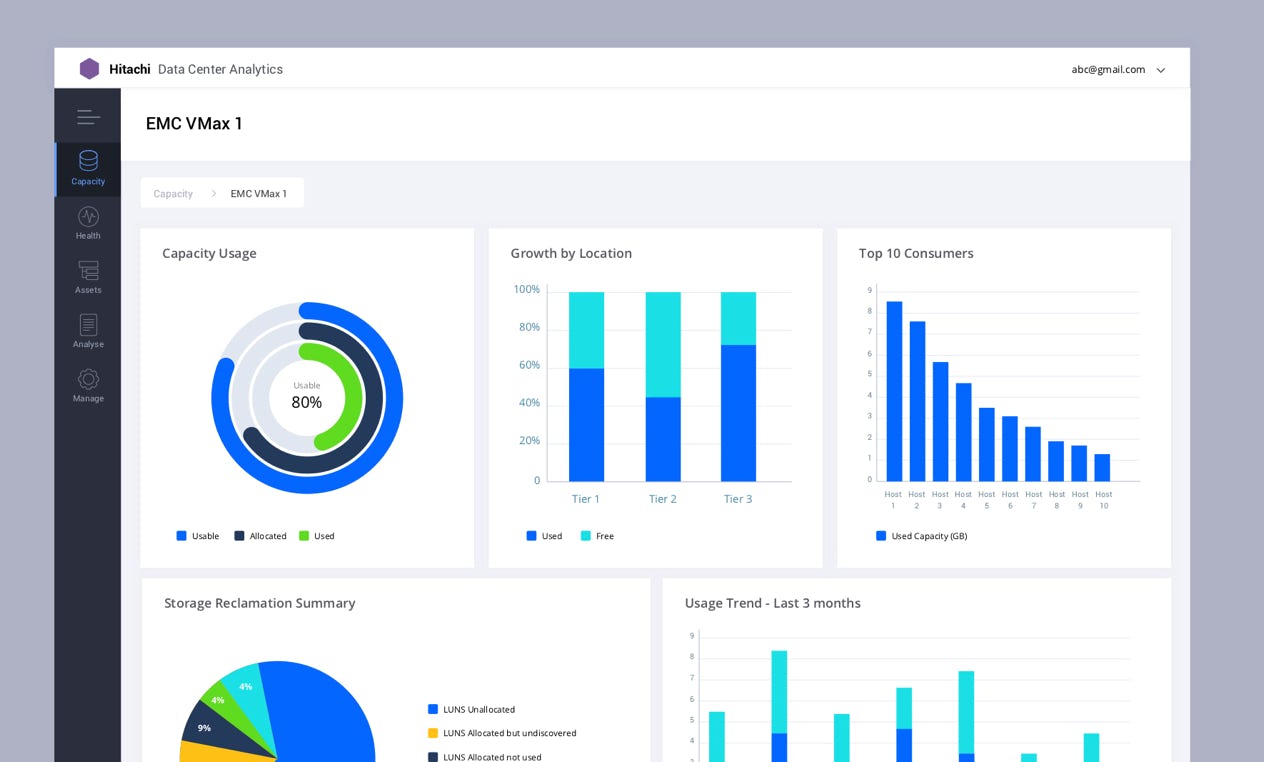Viewport: 1264px width, 762px height.
Task: Click the Capacity breadcrumb link
Action: click(x=173, y=194)
